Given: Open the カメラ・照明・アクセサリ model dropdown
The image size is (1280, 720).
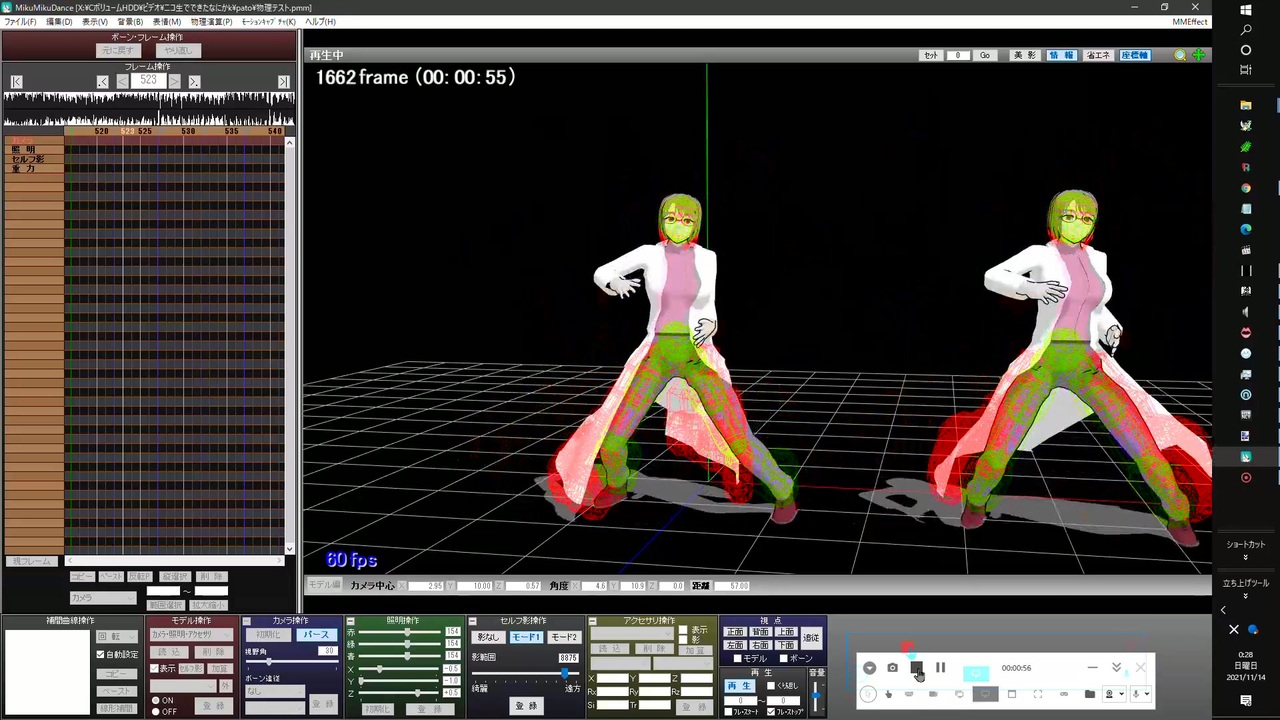Looking at the screenshot, I should click(191, 635).
